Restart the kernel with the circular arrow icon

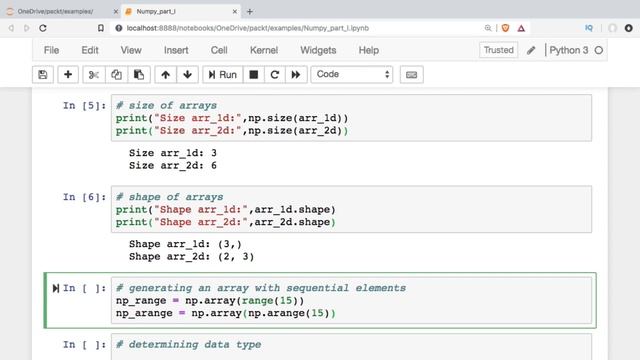pyautogui.click(x=275, y=75)
